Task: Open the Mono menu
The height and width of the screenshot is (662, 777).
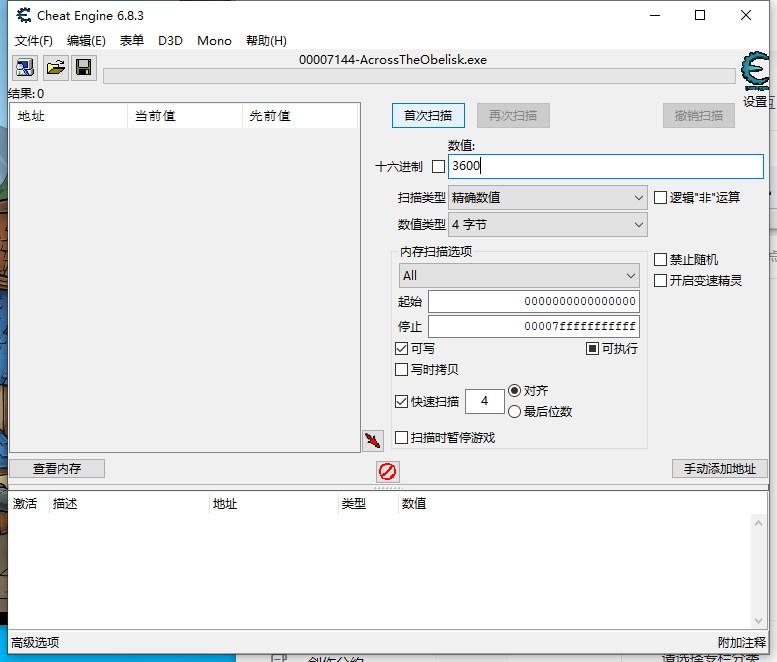Action: pyautogui.click(x=215, y=41)
